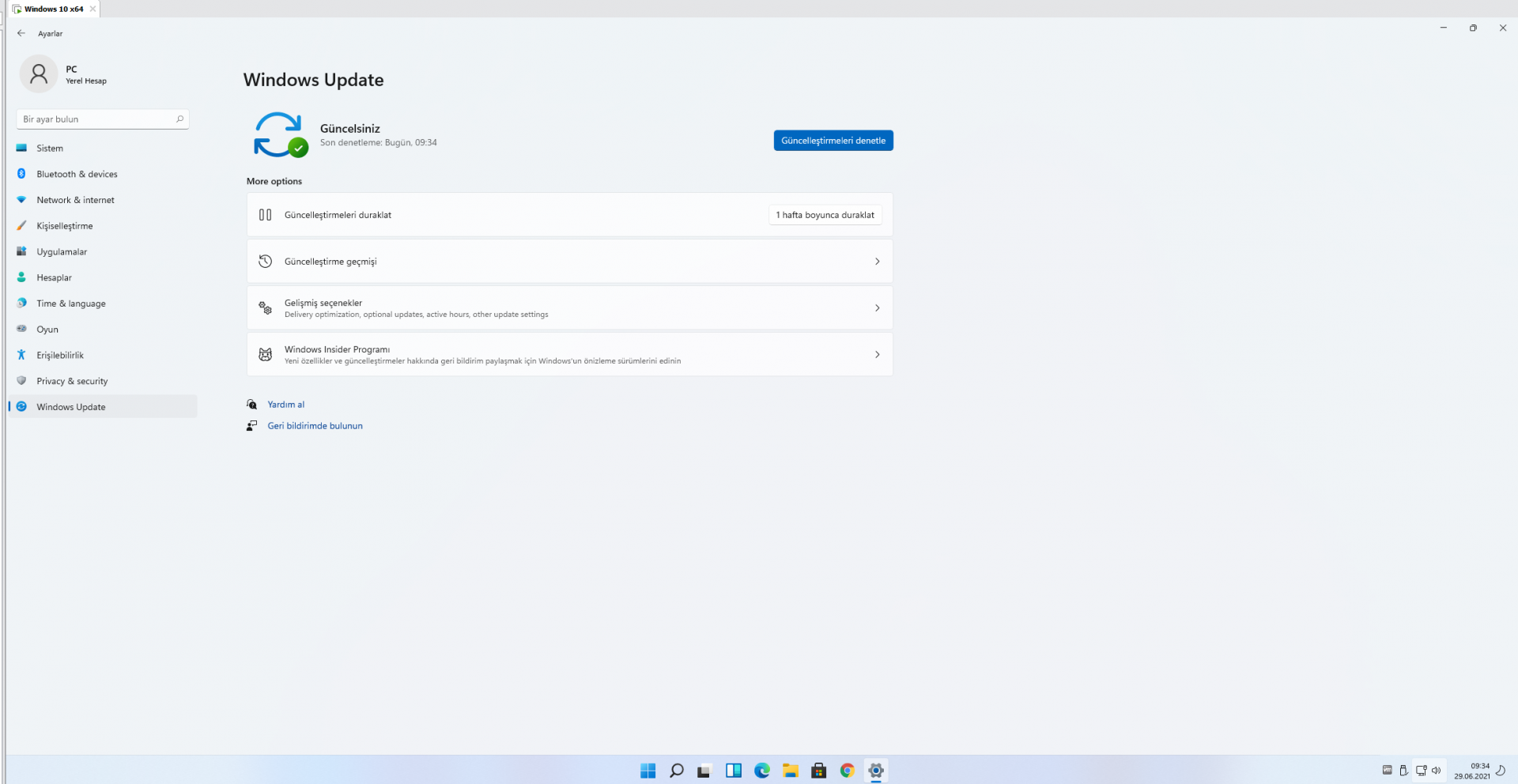1518x784 pixels.
Task: Restore down the Ayarlar window
Action: (1473, 28)
